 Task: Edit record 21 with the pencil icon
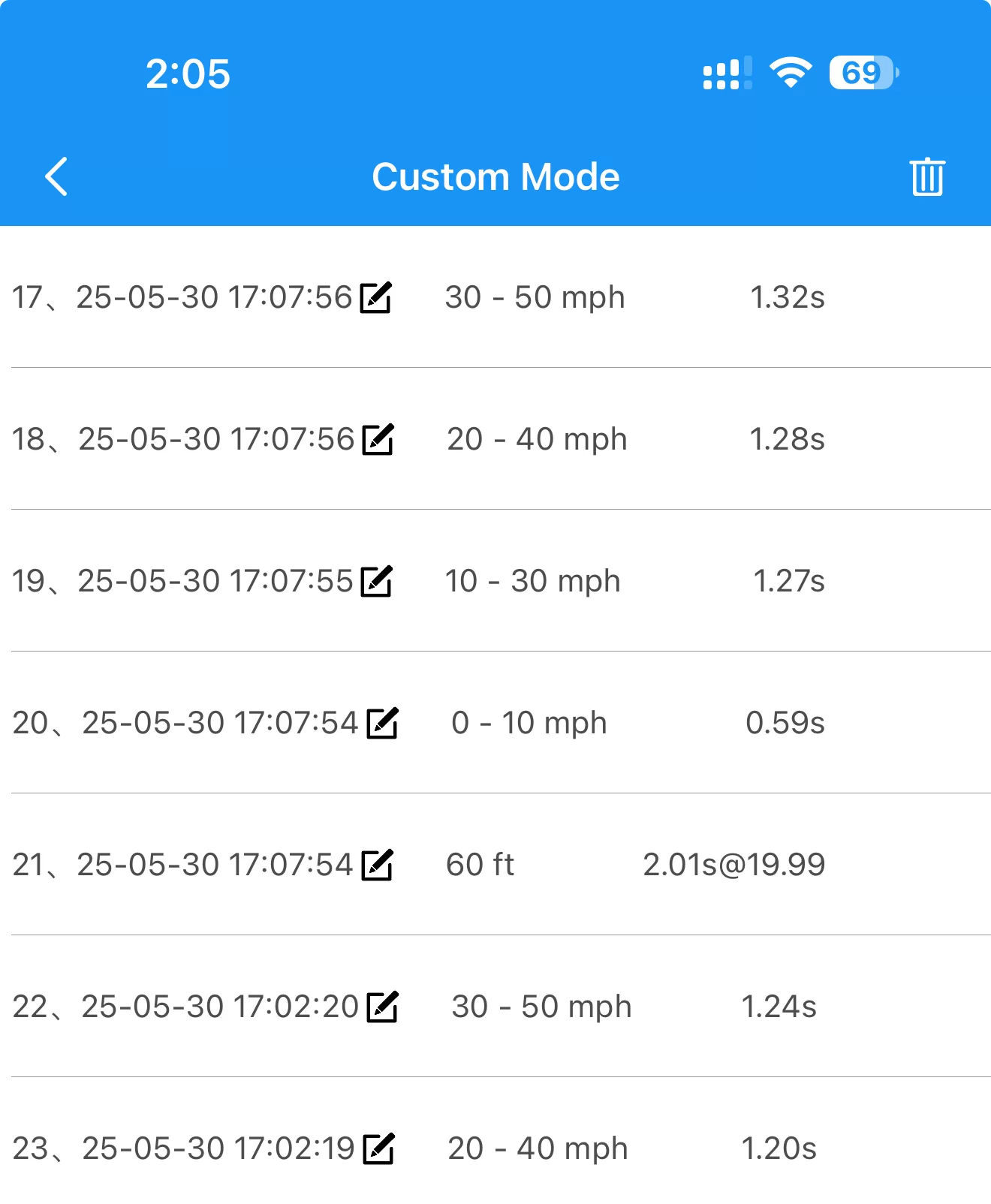[377, 865]
